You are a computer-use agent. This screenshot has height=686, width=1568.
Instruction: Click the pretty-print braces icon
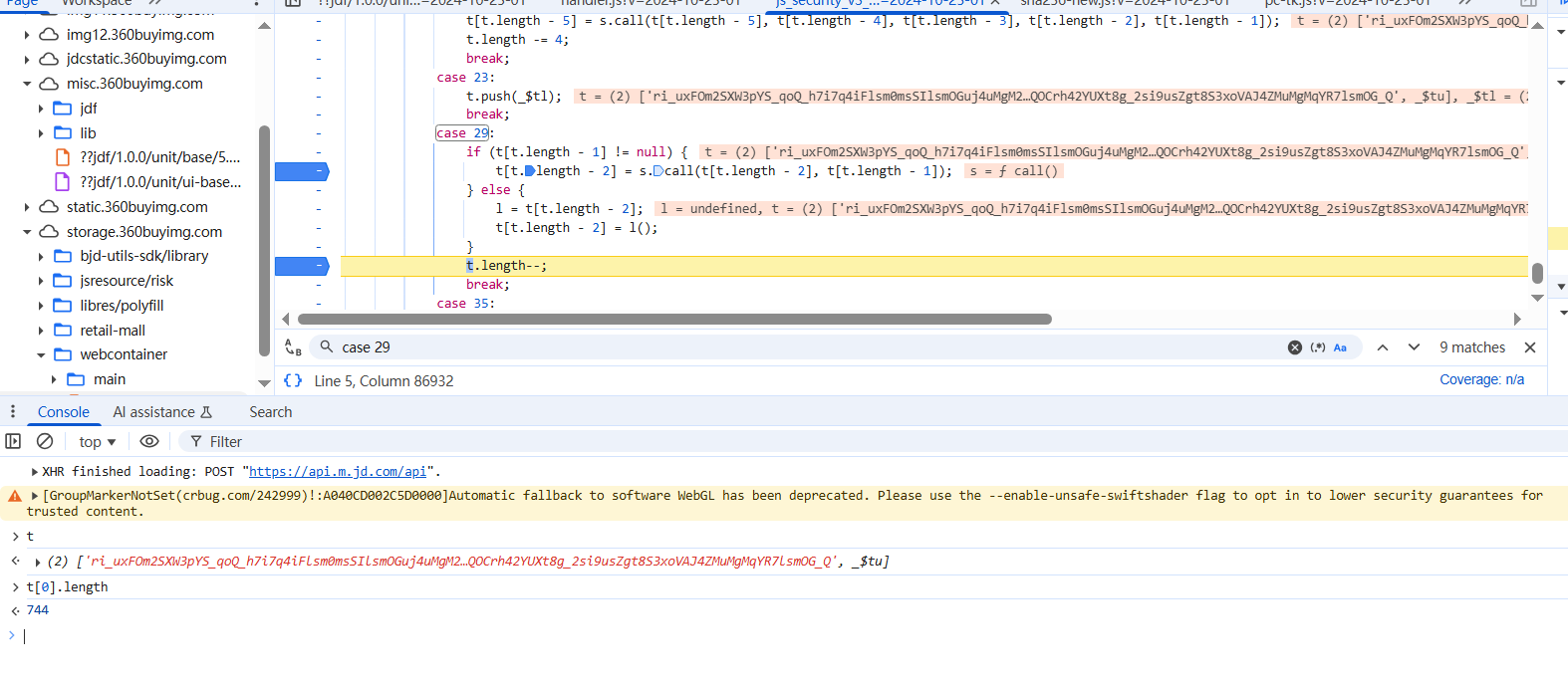[x=293, y=380]
